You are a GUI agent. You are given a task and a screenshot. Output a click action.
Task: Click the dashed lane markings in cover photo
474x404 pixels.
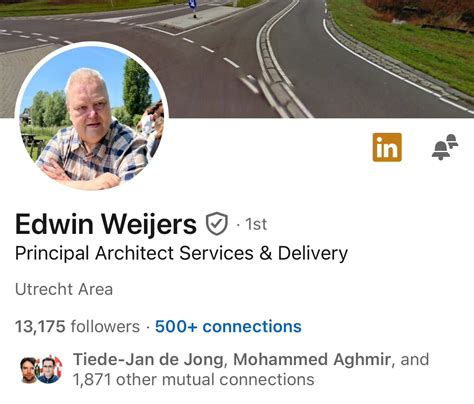click(211, 50)
